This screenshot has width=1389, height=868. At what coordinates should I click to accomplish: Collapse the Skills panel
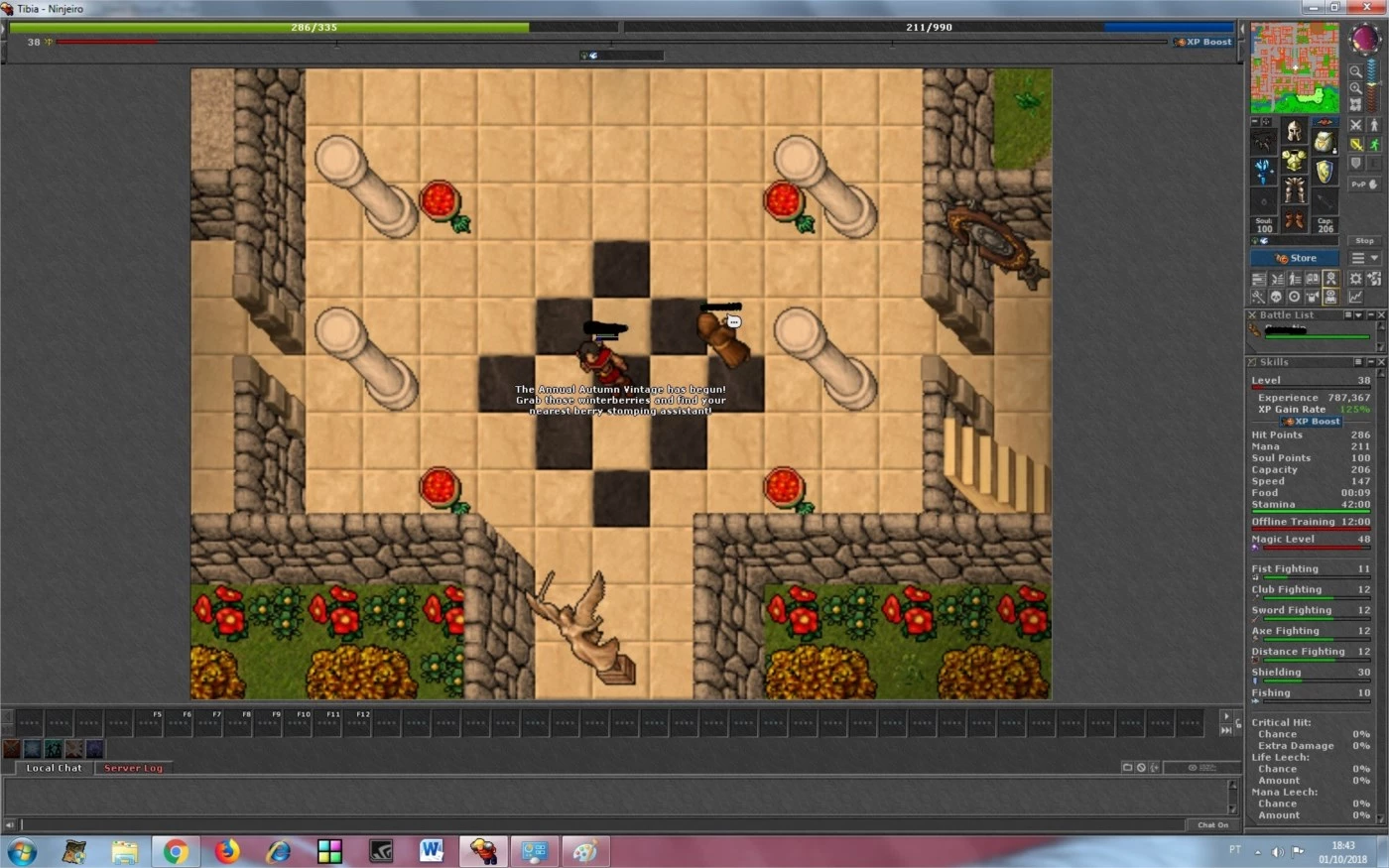1371,362
